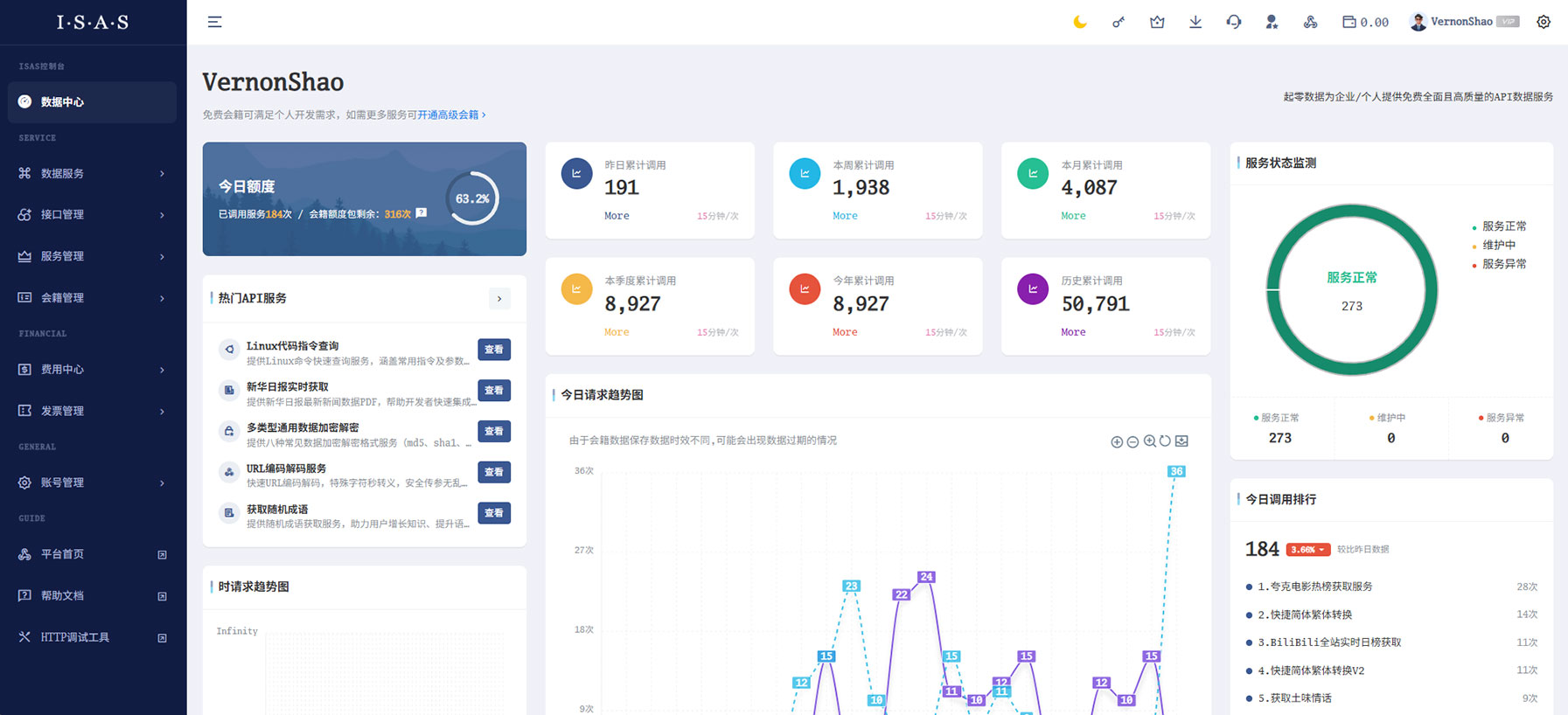Screen dimensions: 1568x715
Task: Expand the 服务管理 sidebar menu
Action: [x=92, y=257]
